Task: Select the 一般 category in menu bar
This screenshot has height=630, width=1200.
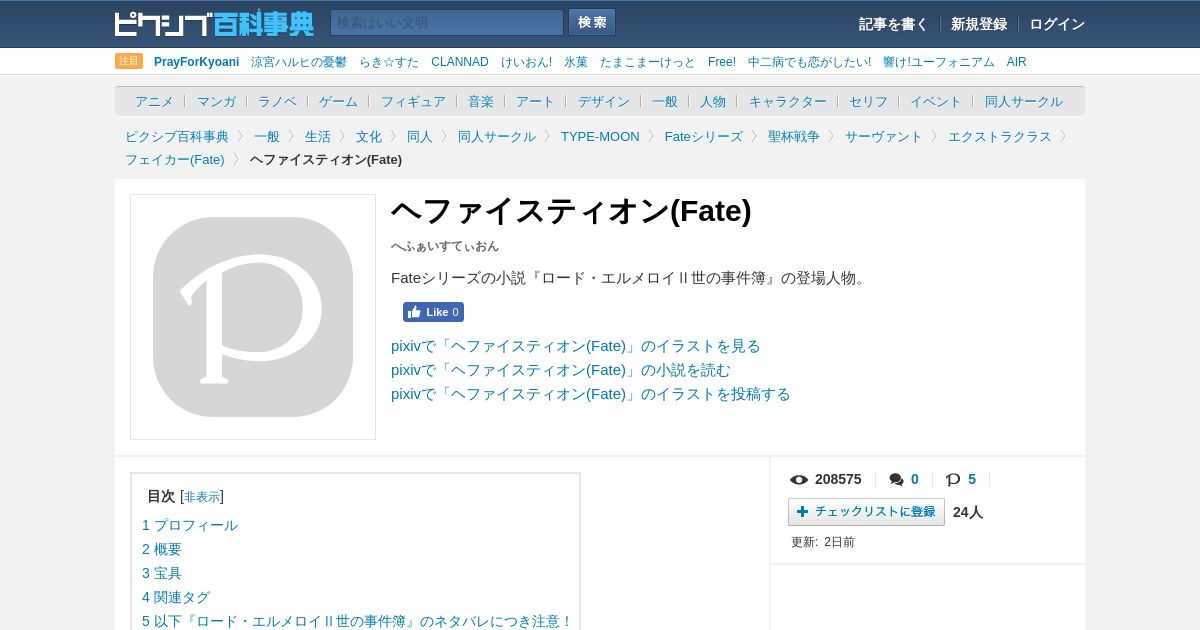Action: tap(665, 101)
